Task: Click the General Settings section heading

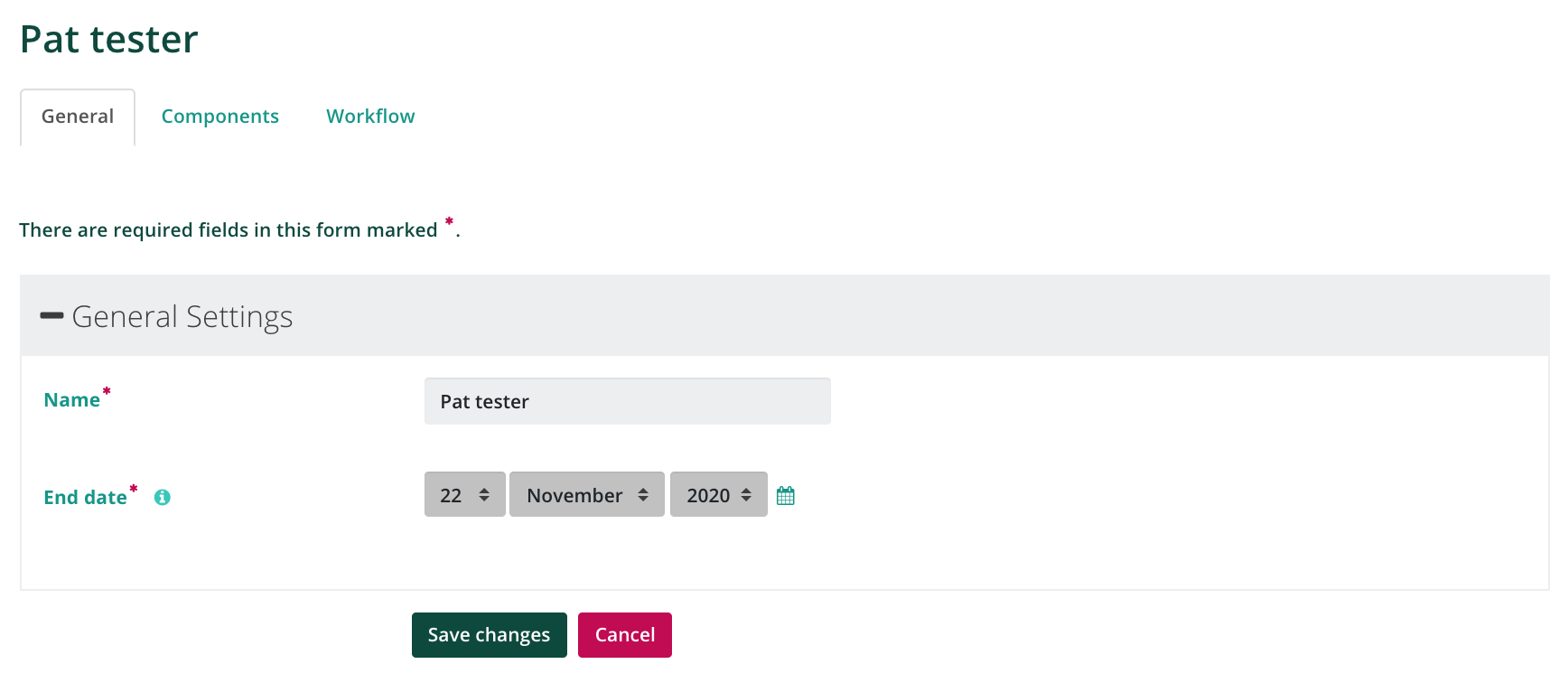Action: [182, 317]
